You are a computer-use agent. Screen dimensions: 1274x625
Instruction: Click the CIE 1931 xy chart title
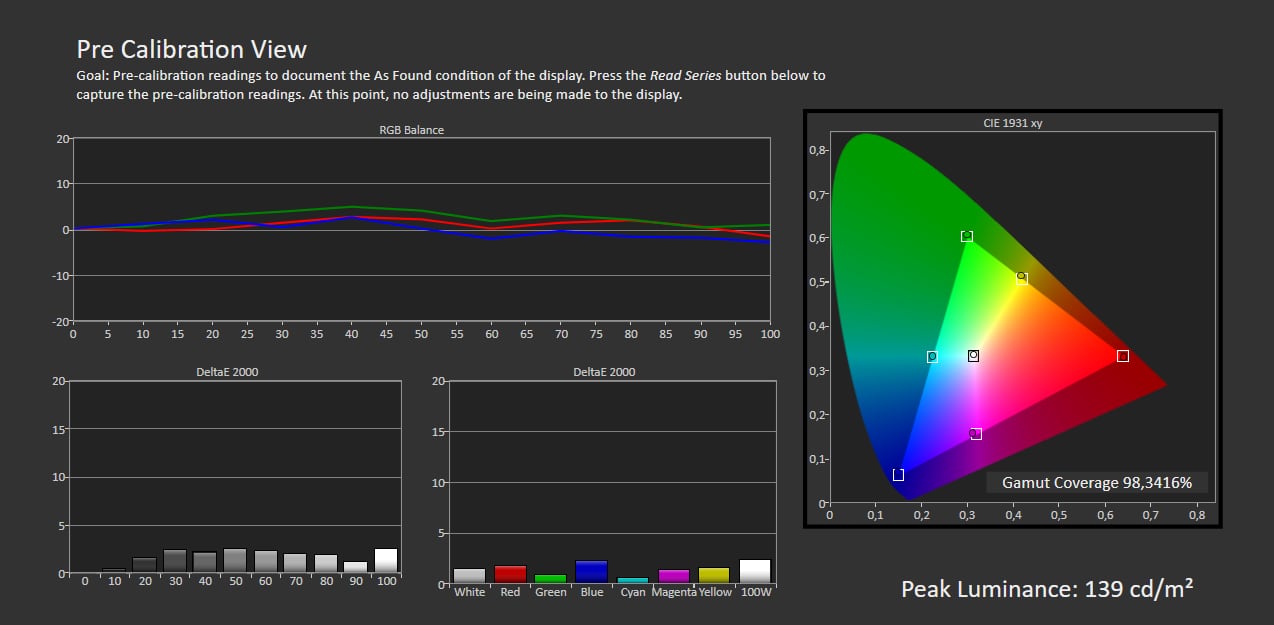(1012, 123)
